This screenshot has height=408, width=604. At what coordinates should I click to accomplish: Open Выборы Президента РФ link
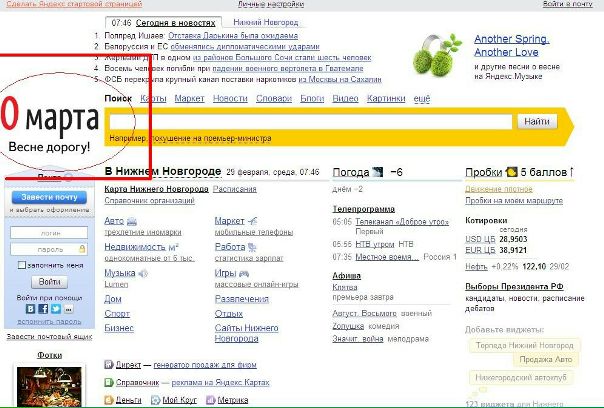click(x=514, y=287)
